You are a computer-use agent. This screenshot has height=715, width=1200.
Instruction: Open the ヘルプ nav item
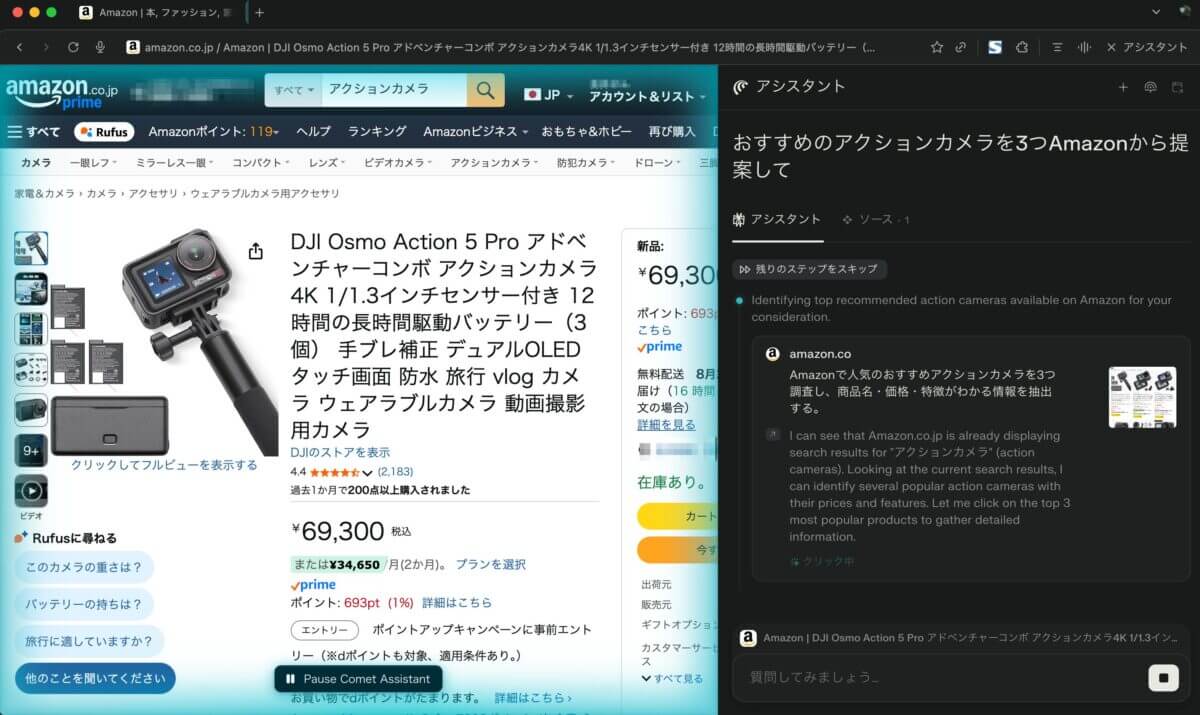[313, 131]
